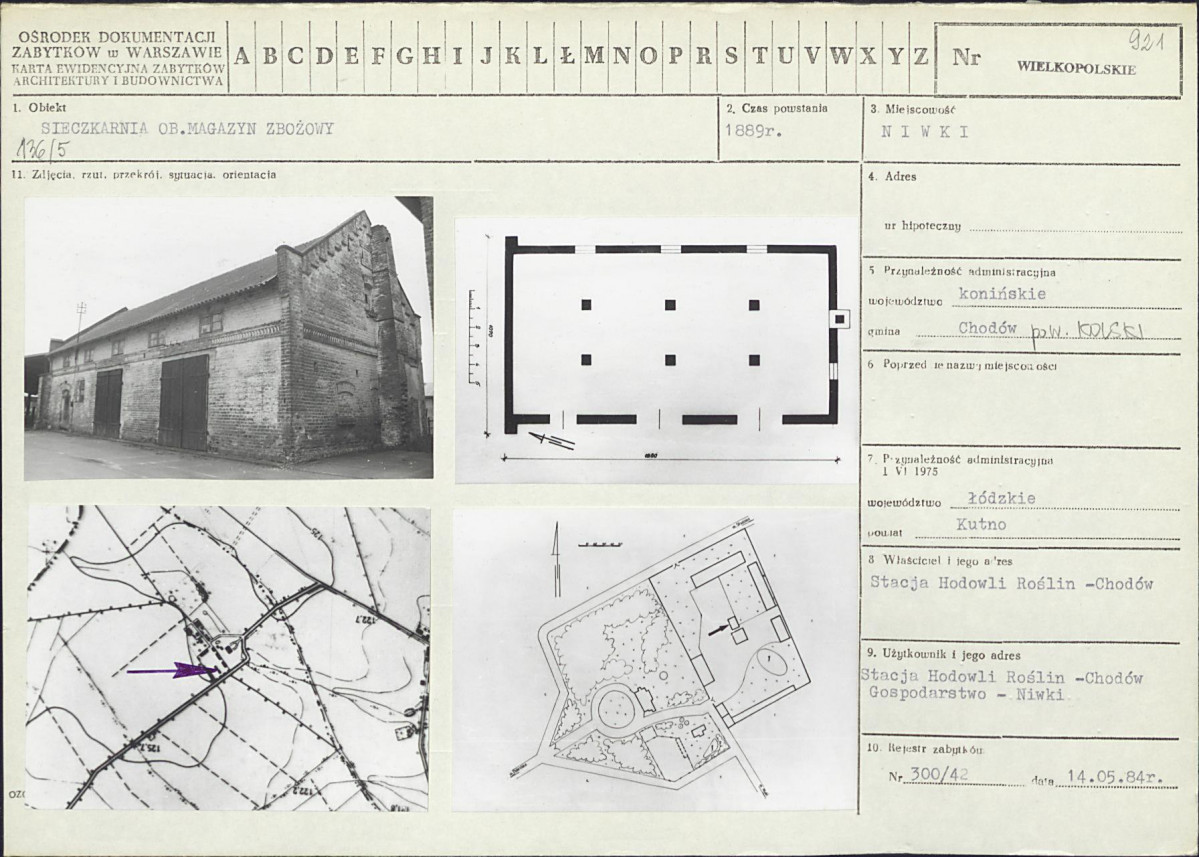The width and height of the screenshot is (1199, 857).
Task: Click the label 11. Zdjęcia, rzut, przekrój
Action: click(x=145, y=174)
